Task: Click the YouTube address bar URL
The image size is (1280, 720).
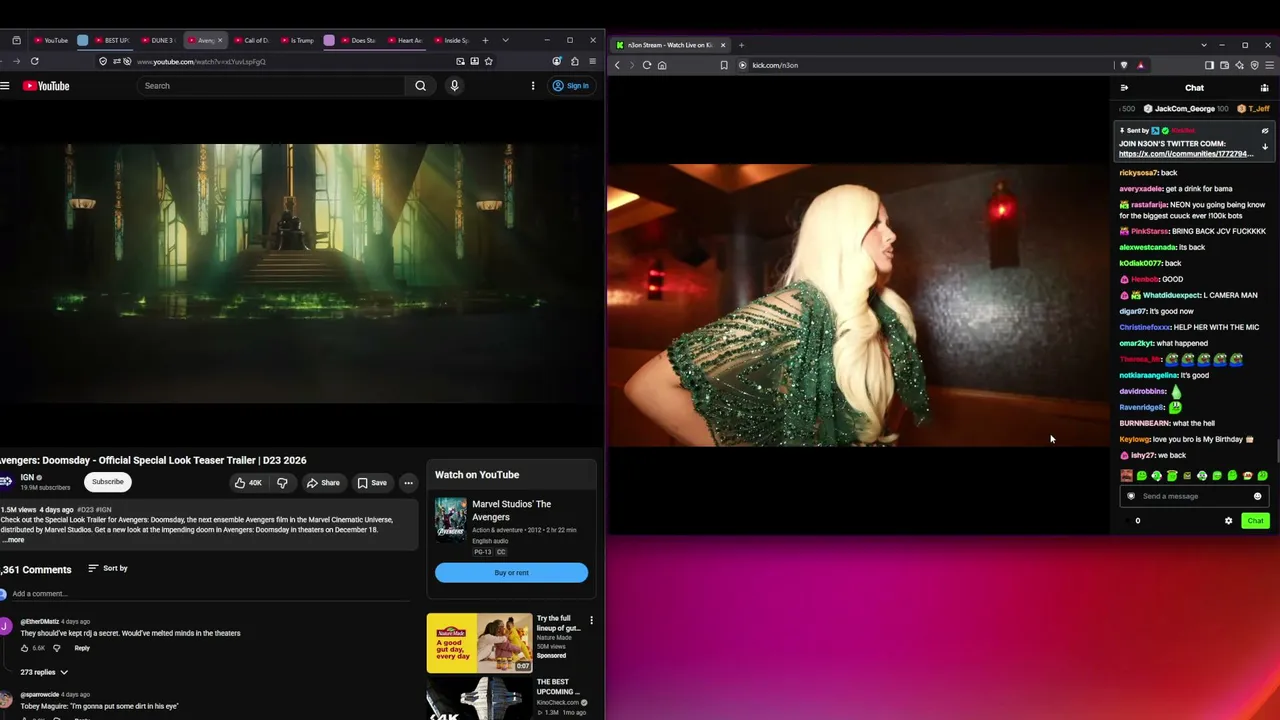Action: tap(201, 62)
